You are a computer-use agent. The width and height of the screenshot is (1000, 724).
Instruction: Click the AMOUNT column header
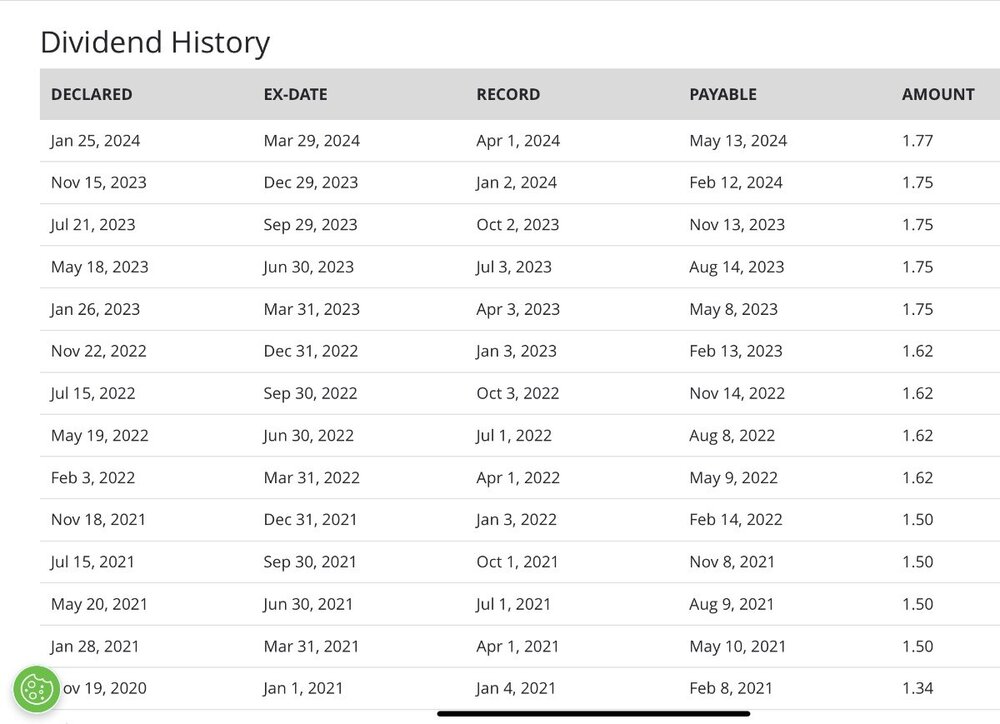[938, 94]
